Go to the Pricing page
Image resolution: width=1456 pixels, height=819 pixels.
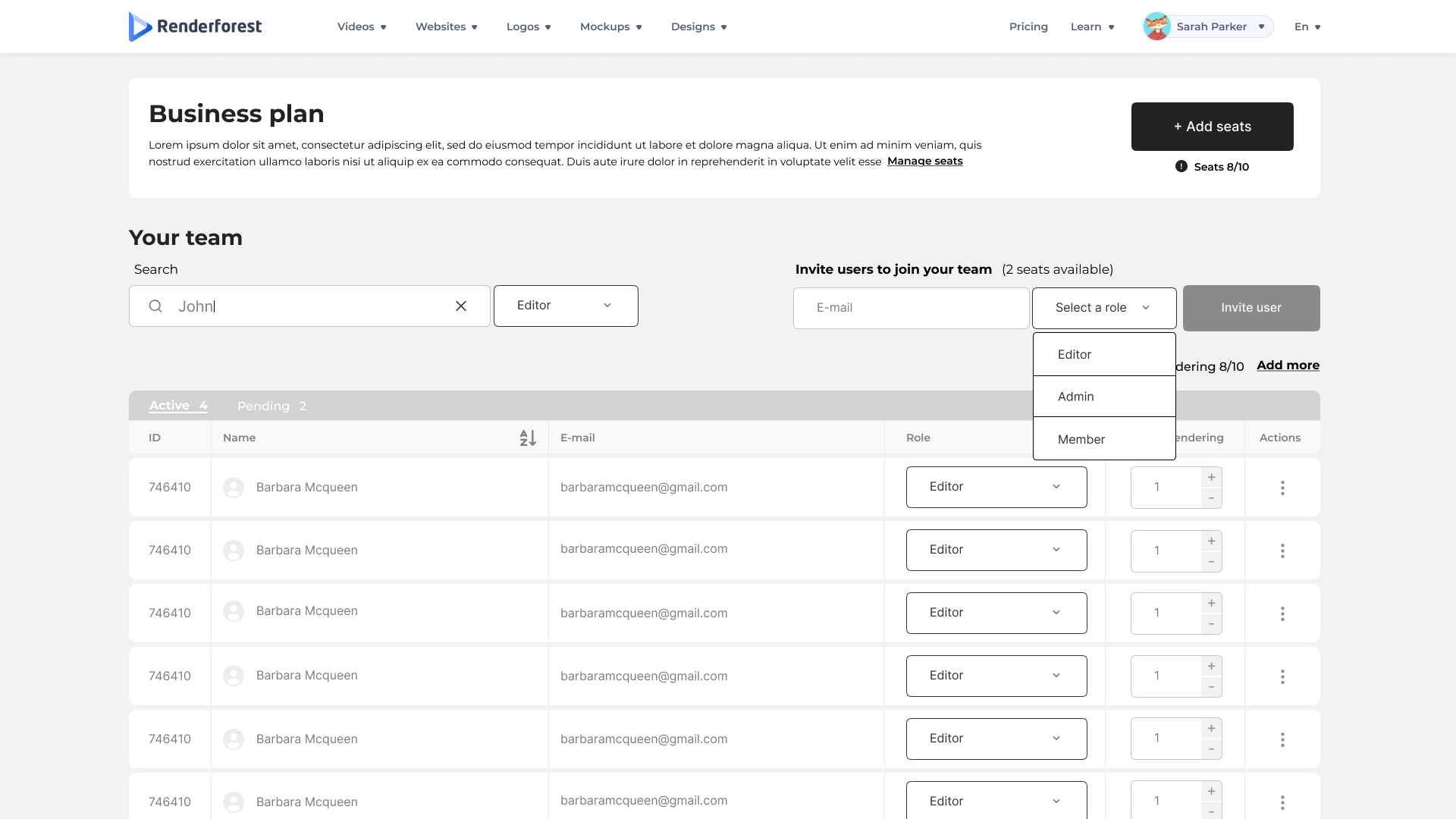tap(1028, 27)
